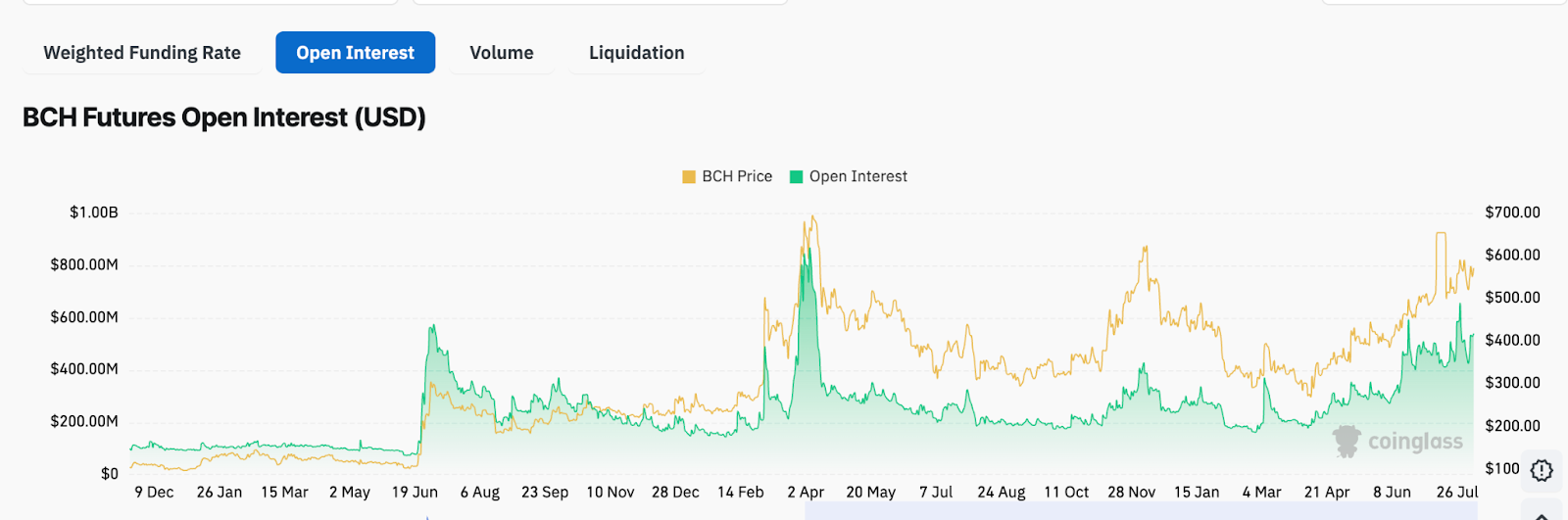Switch to the Weighted Funding Rate tab

coord(142,53)
